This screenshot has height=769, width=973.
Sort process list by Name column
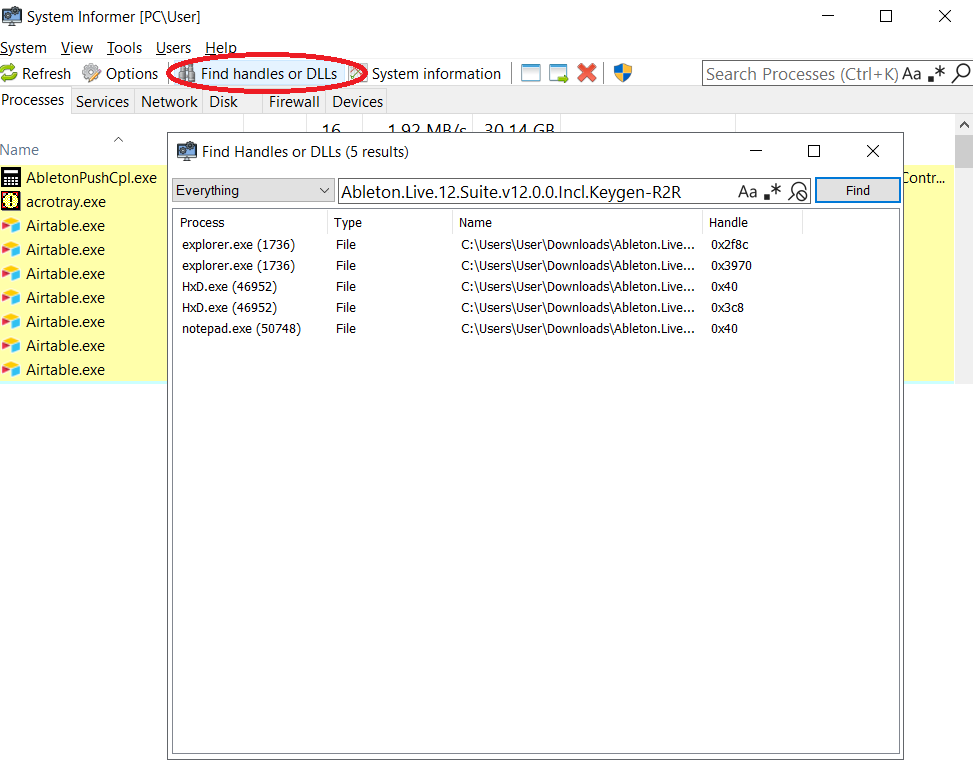(19, 150)
